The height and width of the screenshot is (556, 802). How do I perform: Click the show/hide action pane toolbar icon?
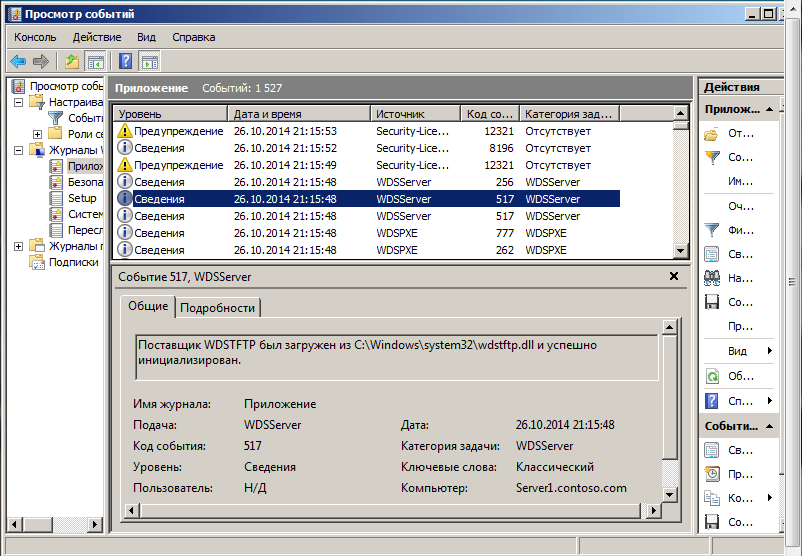(149, 62)
